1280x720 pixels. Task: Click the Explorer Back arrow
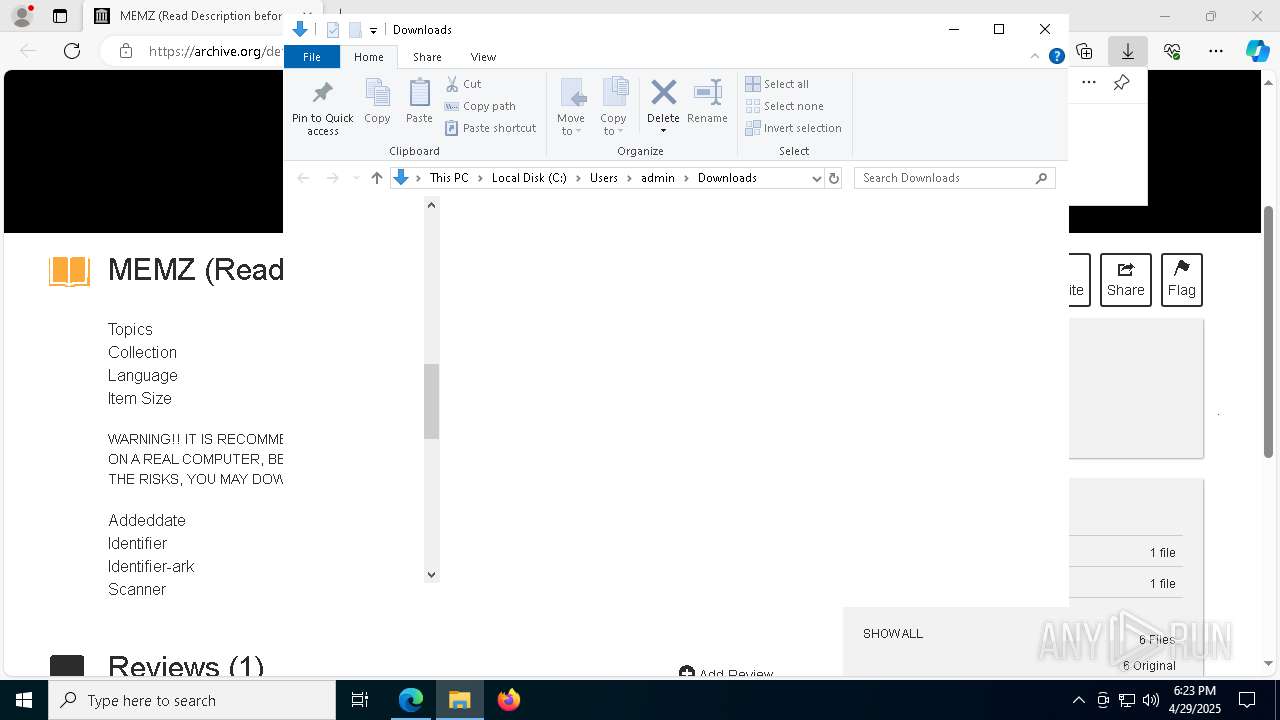click(x=303, y=178)
